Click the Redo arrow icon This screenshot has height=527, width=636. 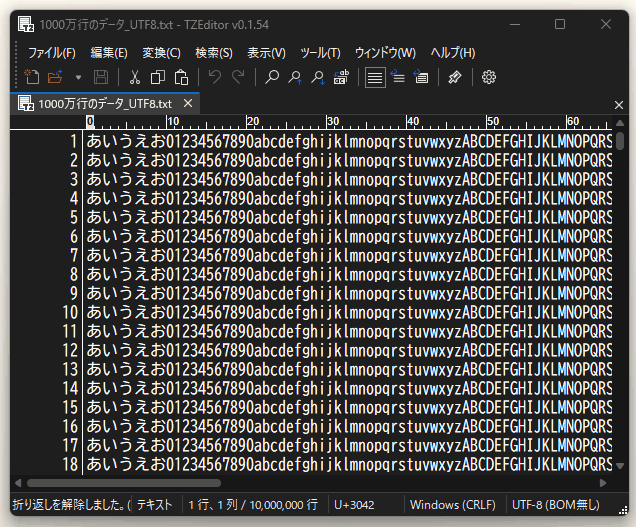[238, 77]
